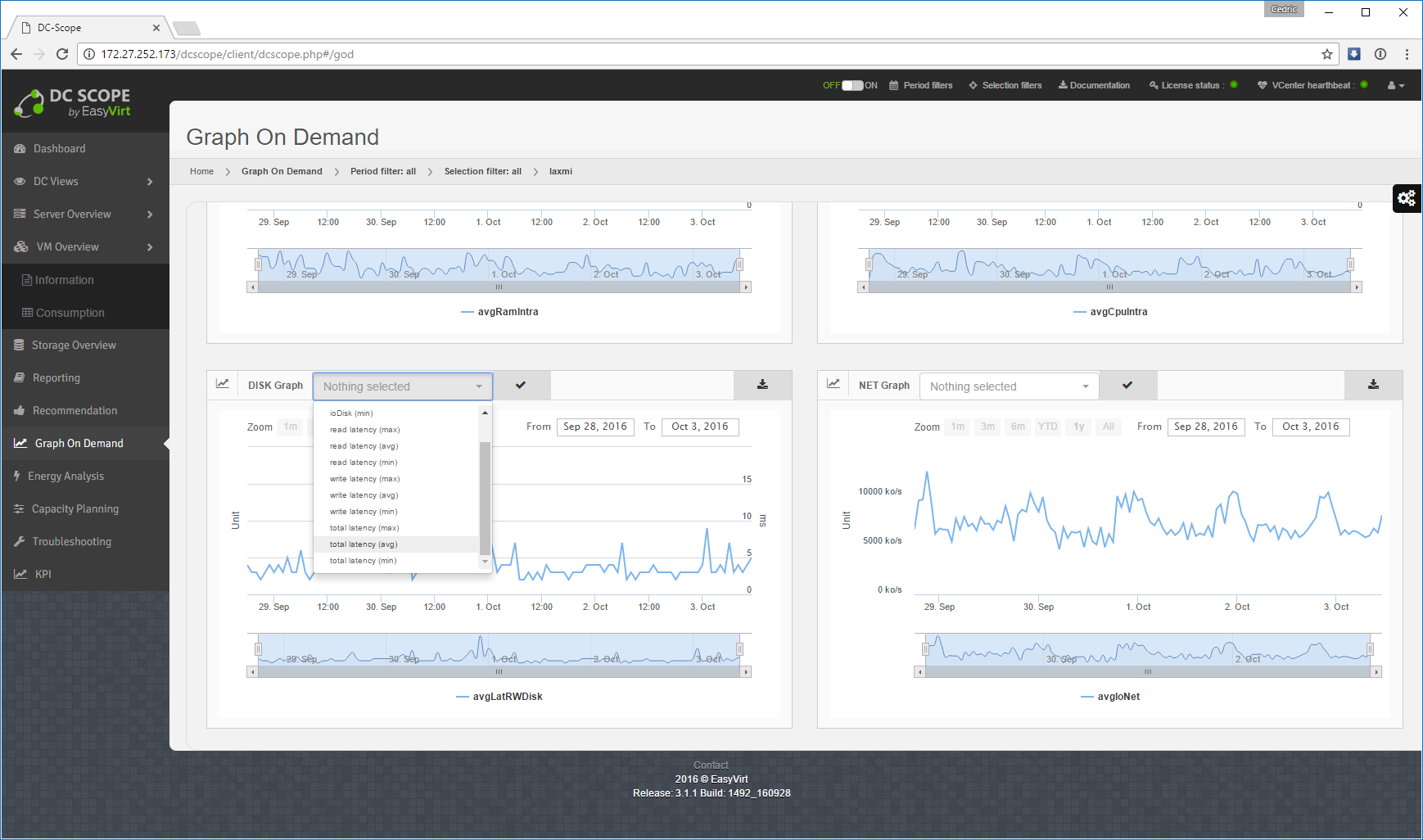Image resolution: width=1423 pixels, height=840 pixels.
Task: Select 'total latency (avg)' from list
Action: click(364, 544)
